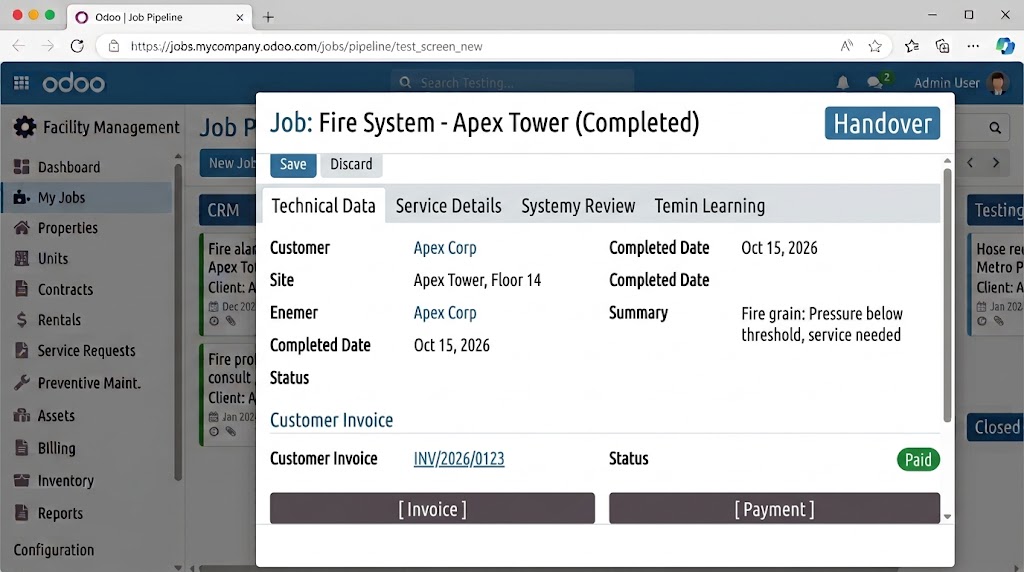
Task: Click the Customer Invoice section heading
Action: (332, 420)
